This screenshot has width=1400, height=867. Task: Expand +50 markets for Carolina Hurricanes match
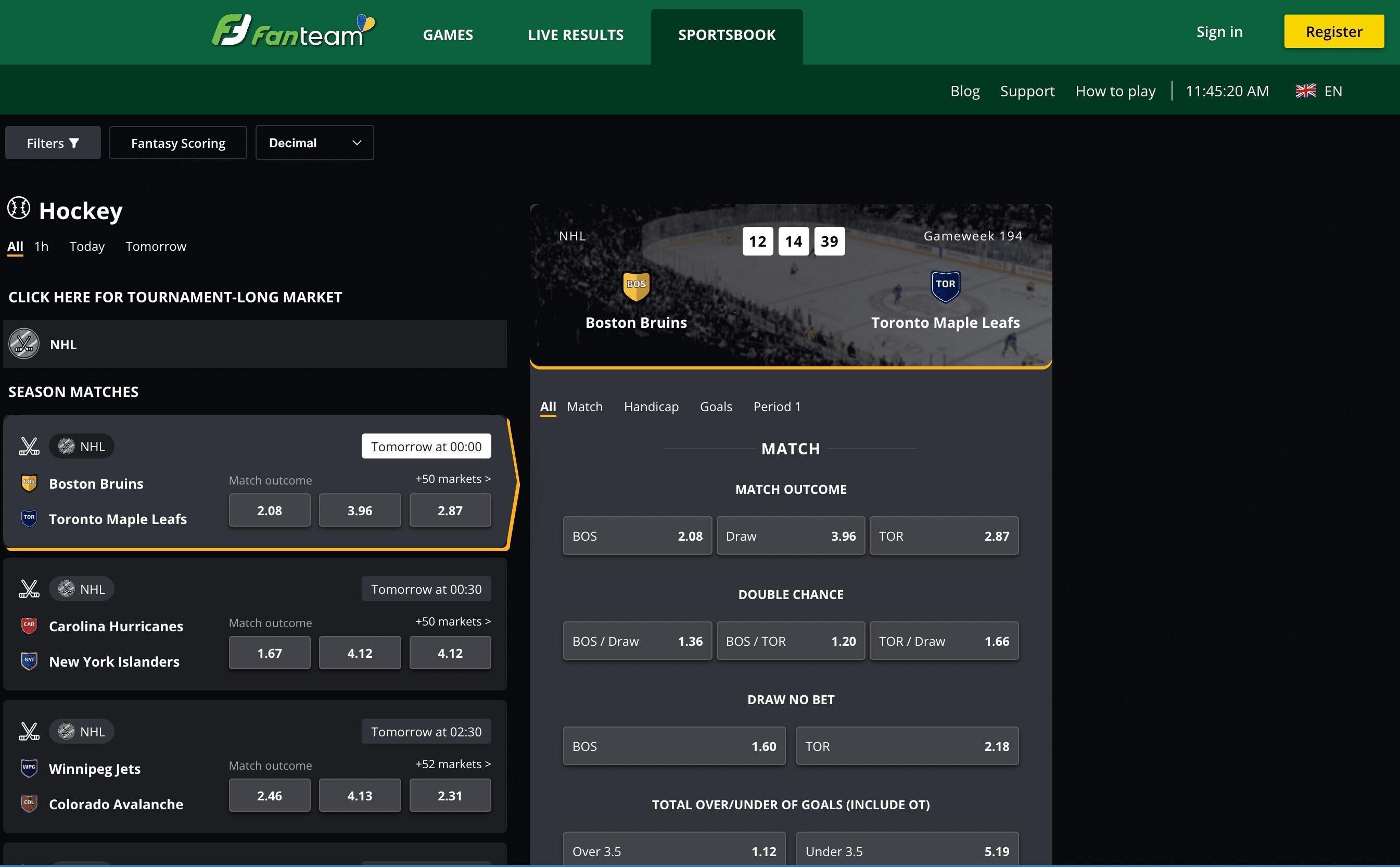tap(453, 621)
